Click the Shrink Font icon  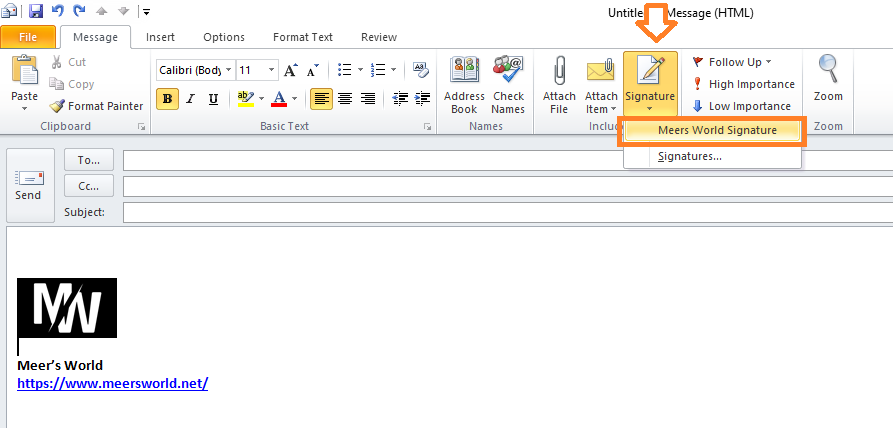click(x=313, y=70)
